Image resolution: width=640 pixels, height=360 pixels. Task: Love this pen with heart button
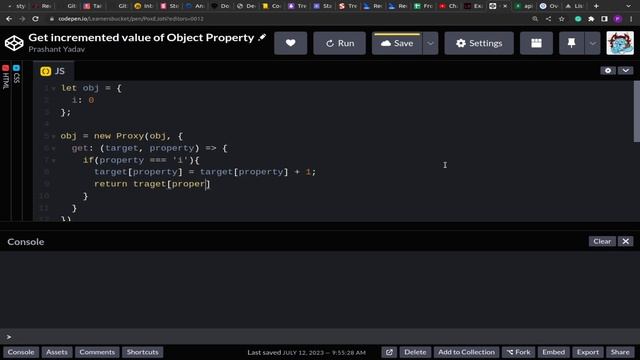click(x=291, y=43)
